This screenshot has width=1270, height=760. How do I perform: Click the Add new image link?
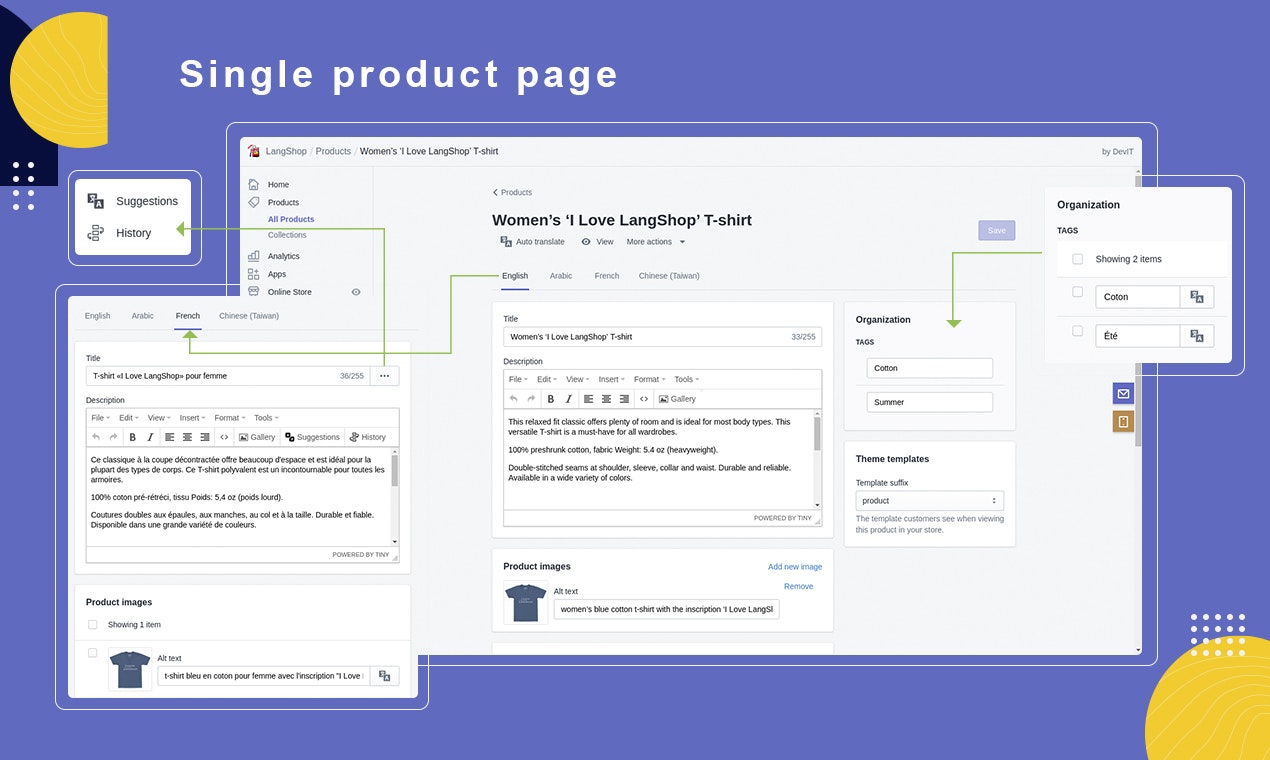click(795, 567)
